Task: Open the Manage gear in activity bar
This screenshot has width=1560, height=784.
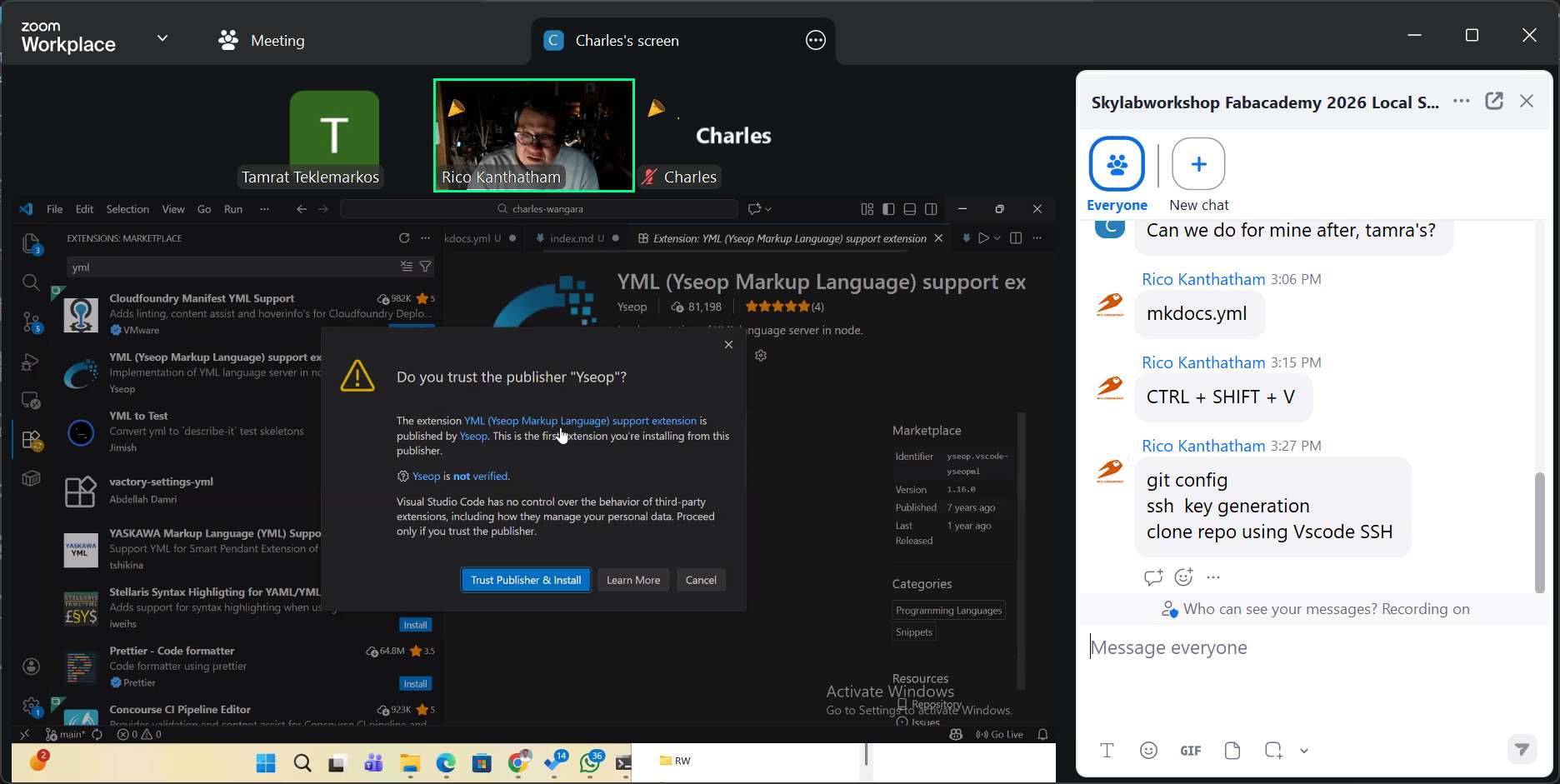Action: tap(32, 707)
